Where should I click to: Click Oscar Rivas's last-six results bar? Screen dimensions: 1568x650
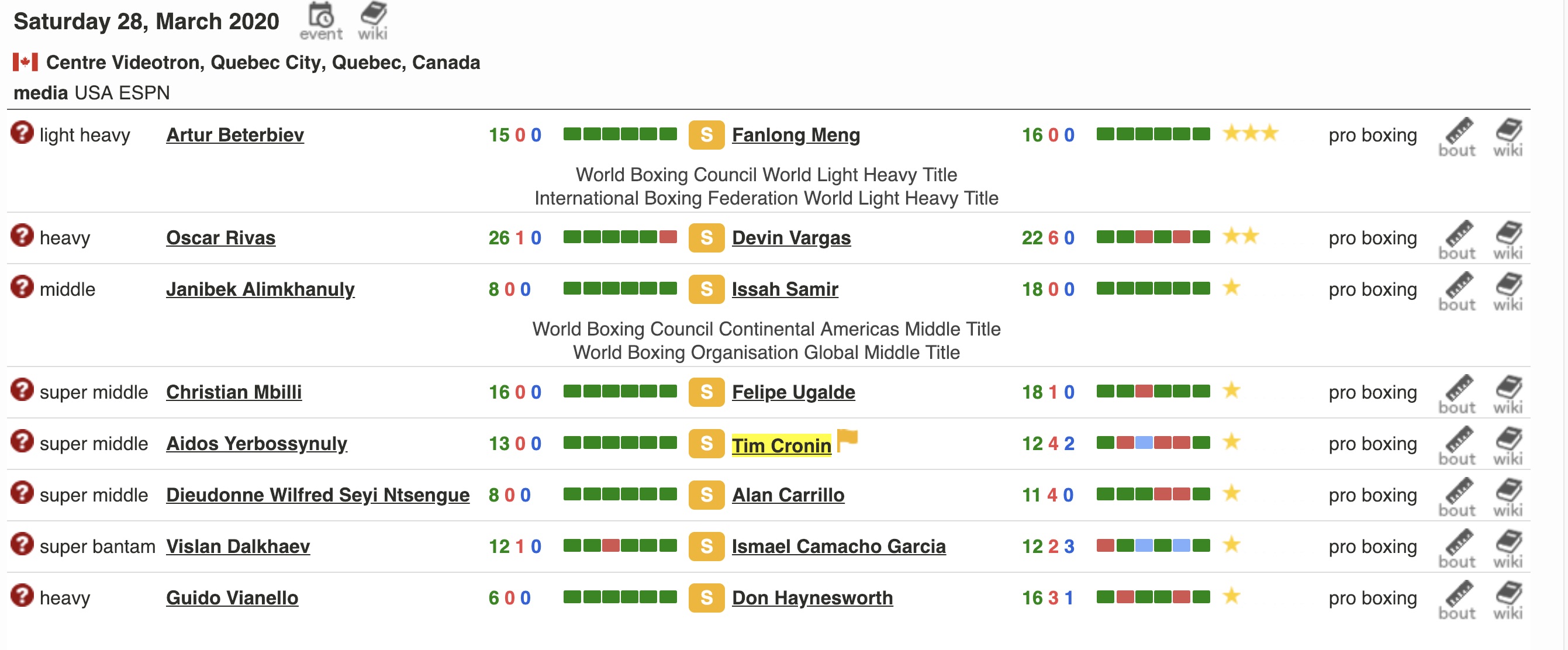click(x=620, y=237)
